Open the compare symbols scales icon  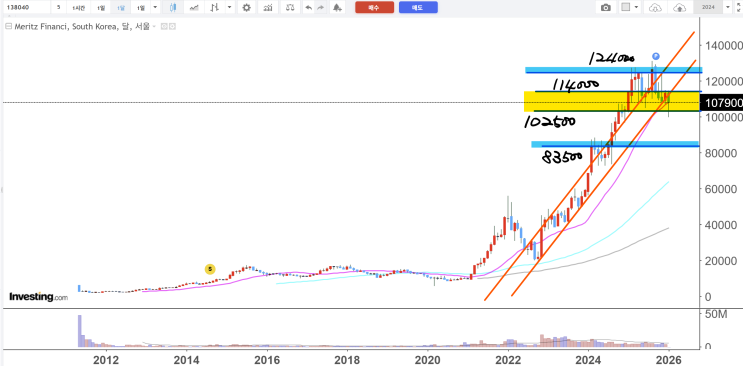coord(290,8)
